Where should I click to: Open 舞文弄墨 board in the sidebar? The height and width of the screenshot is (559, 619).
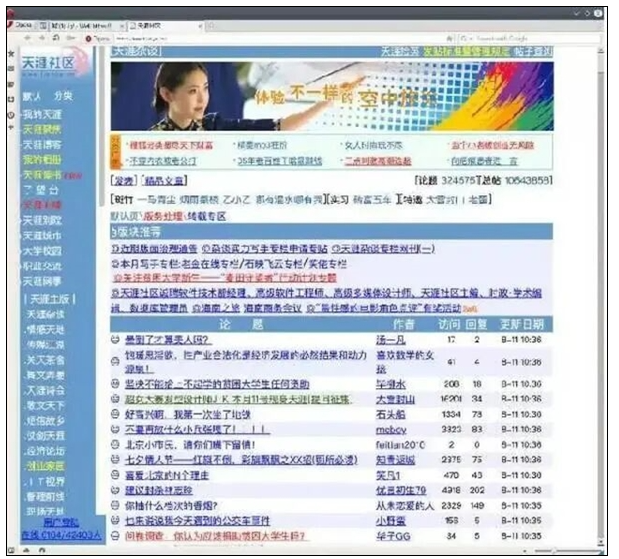[45, 375]
